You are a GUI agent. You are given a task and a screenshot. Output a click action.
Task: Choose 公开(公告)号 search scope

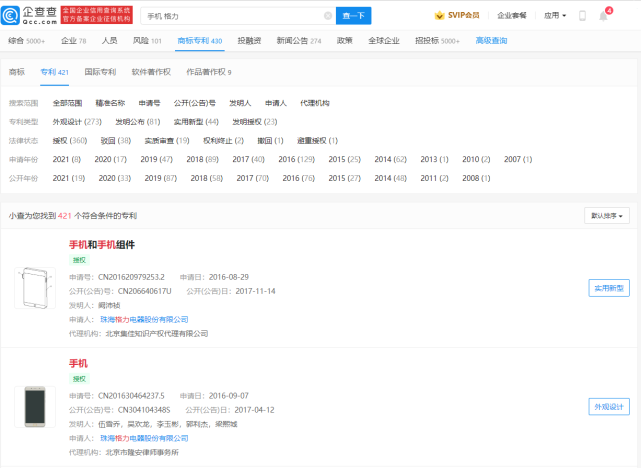click(195, 103)
